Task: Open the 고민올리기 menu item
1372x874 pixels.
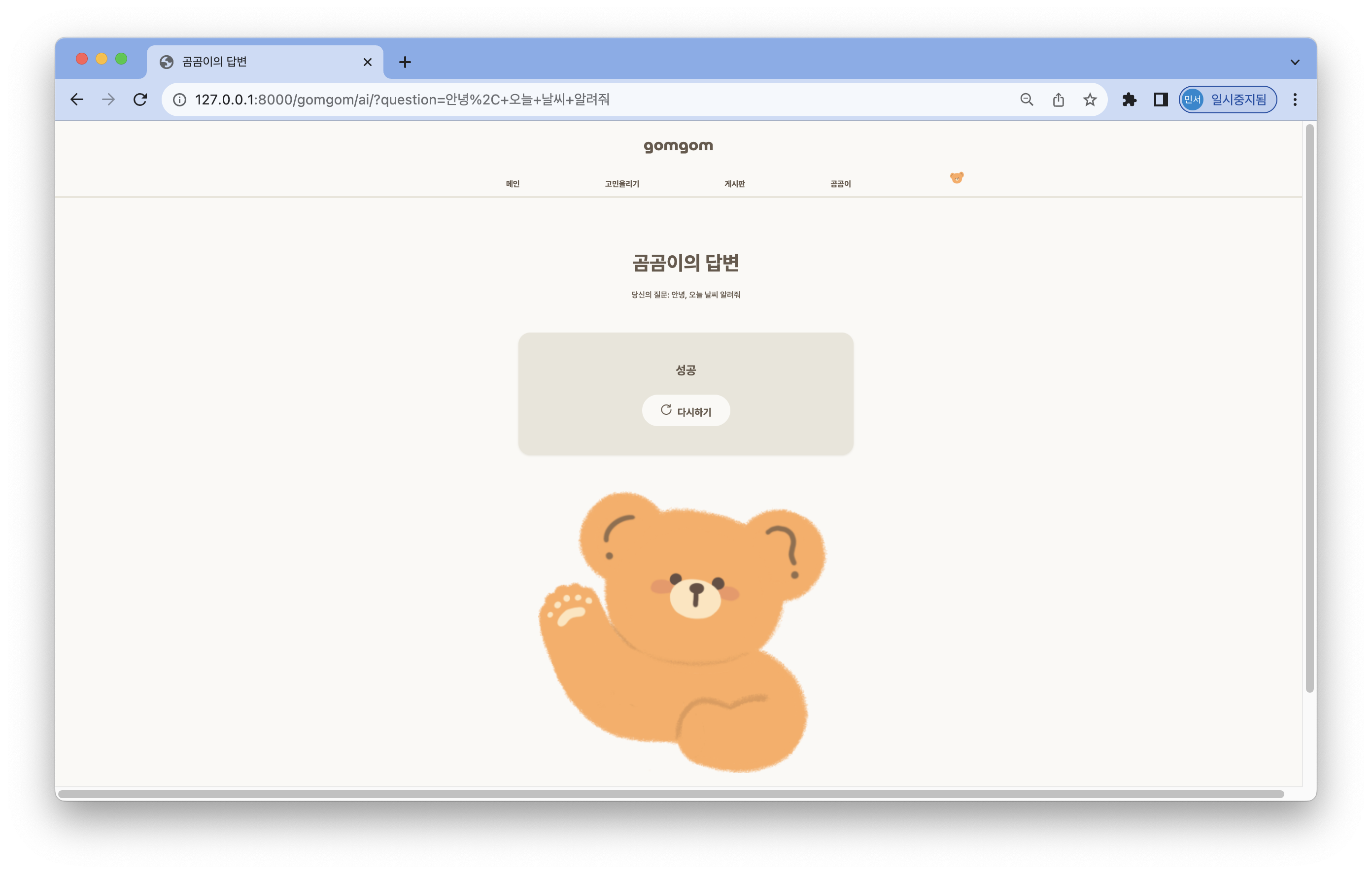Action: click(621, 183)
